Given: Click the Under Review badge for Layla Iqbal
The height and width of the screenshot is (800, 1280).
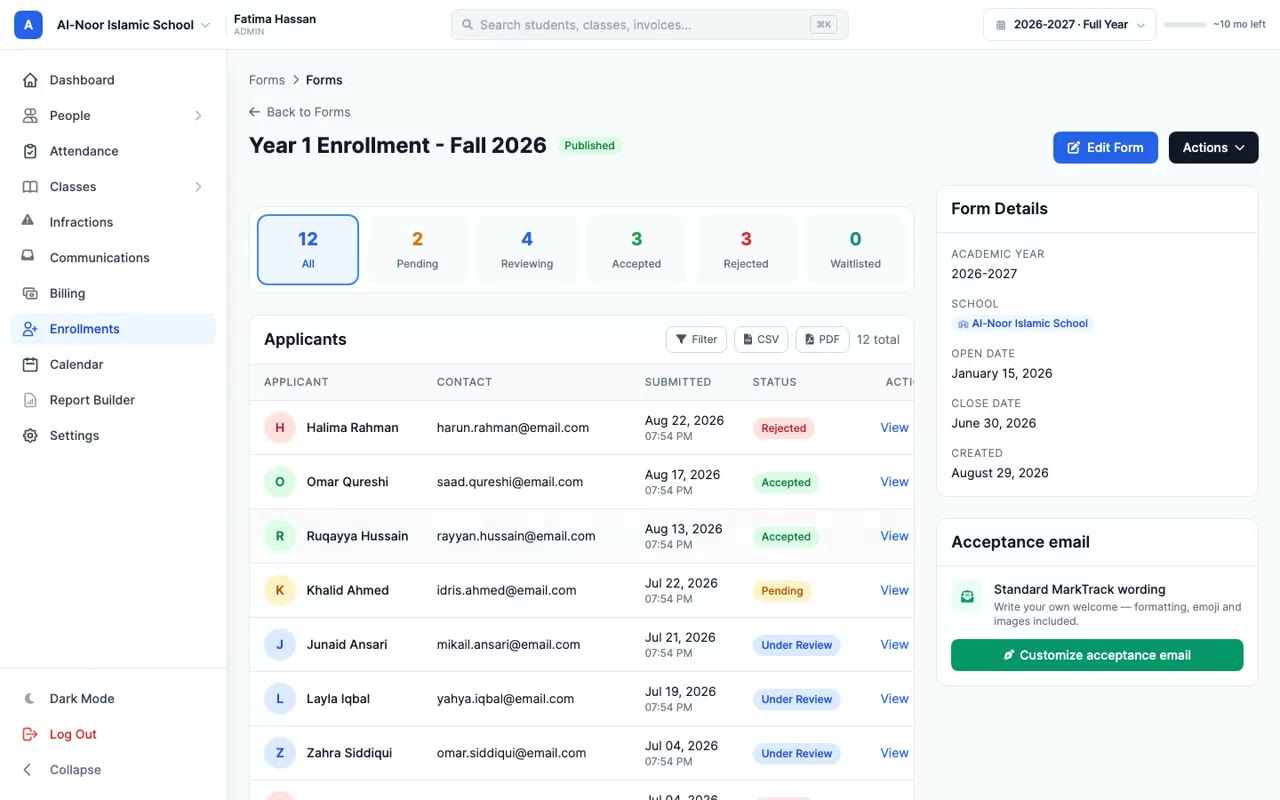Looking at the screenshot, I should click(x=797, y=699).
